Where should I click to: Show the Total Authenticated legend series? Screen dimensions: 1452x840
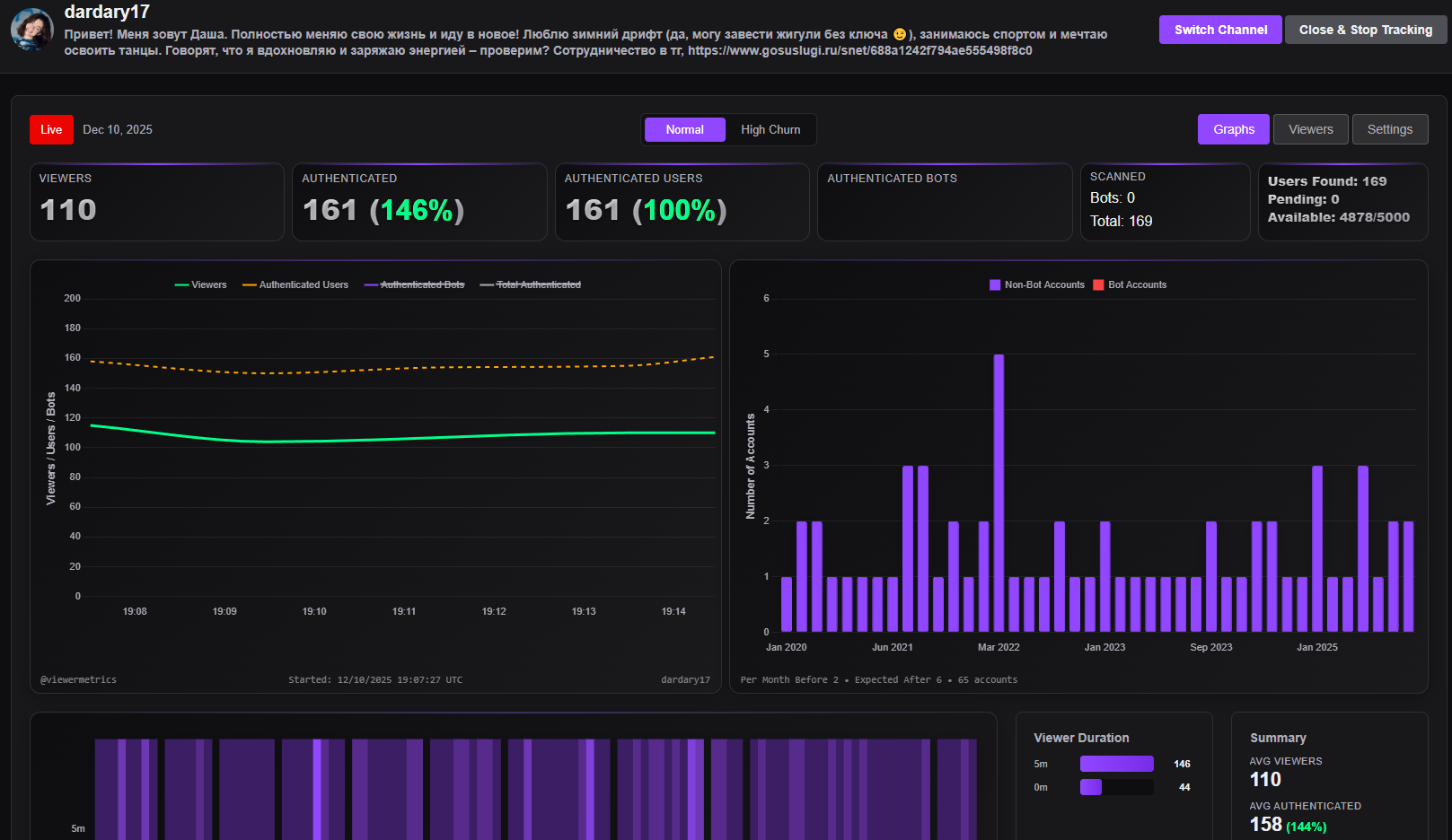point(531,284)
